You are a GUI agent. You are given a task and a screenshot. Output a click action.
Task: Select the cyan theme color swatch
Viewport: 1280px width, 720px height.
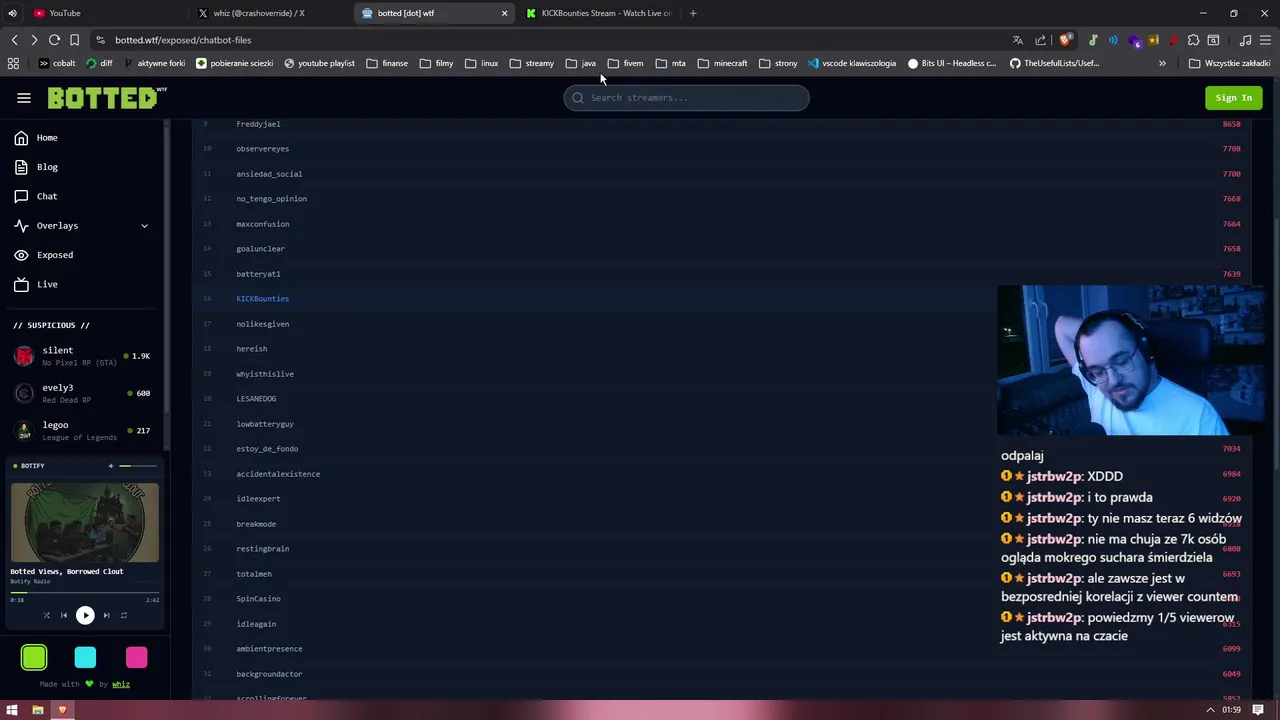[x=85, y=657]
